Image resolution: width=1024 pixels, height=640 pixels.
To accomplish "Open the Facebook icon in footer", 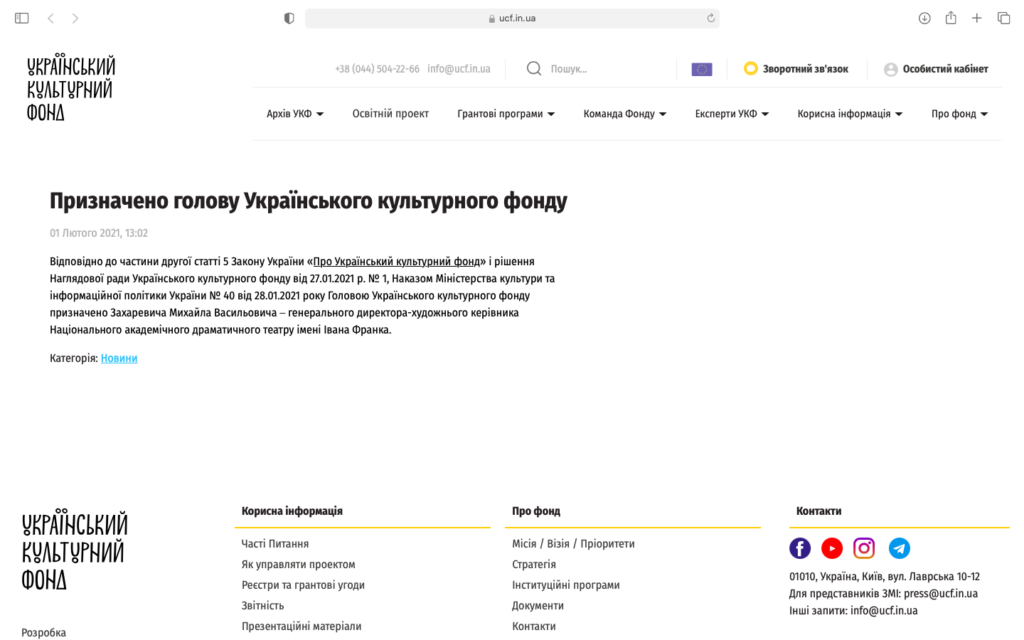I will pos(800,549).
